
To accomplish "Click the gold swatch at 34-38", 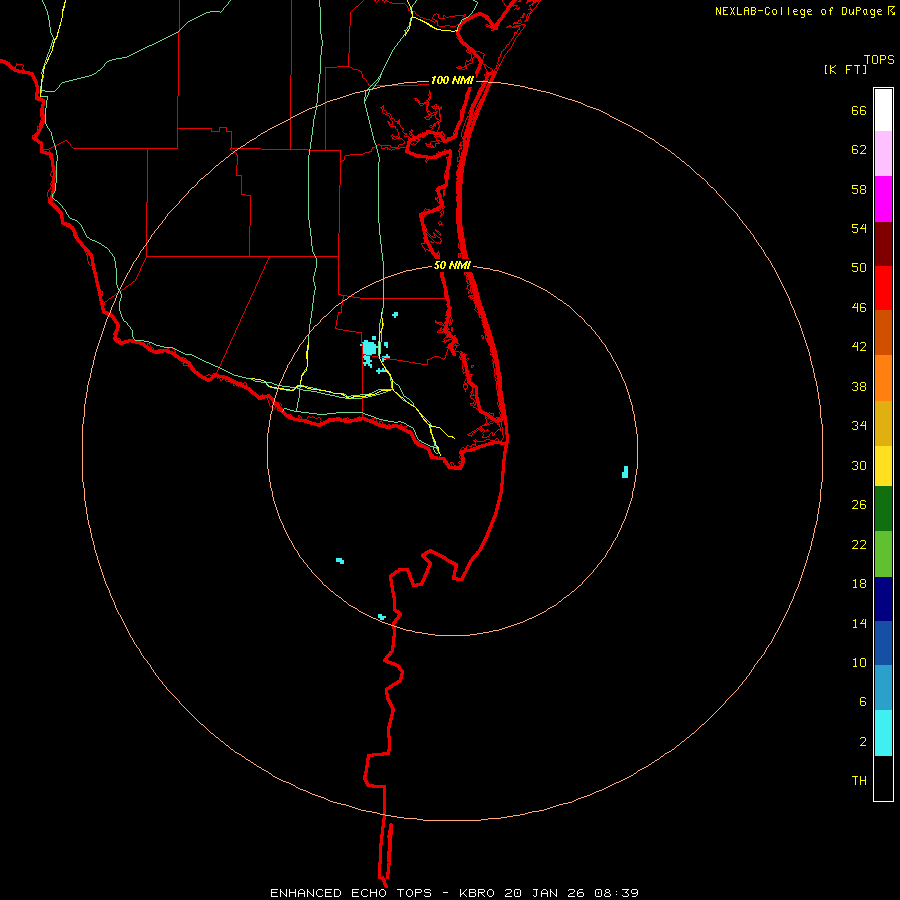I will coord(883,423).
